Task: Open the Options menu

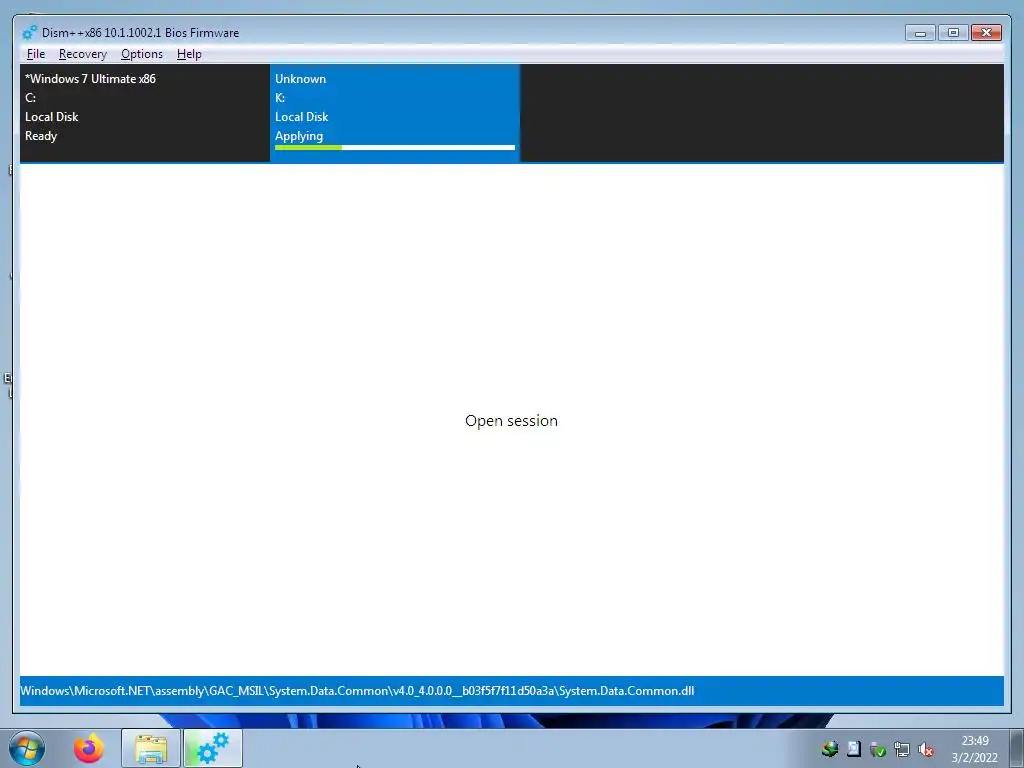Action: (142, 54)
